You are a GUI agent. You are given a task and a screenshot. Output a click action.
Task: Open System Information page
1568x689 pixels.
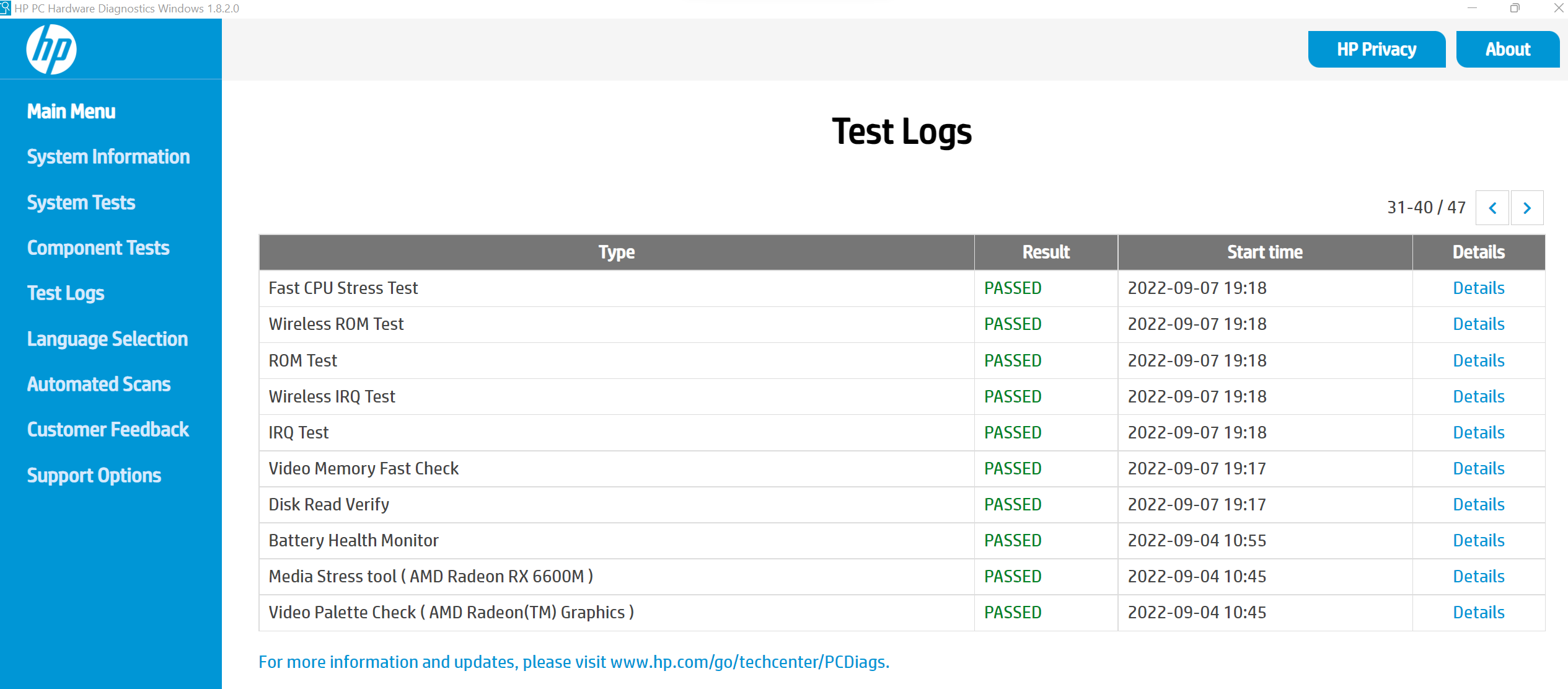[x=108, y=157]
